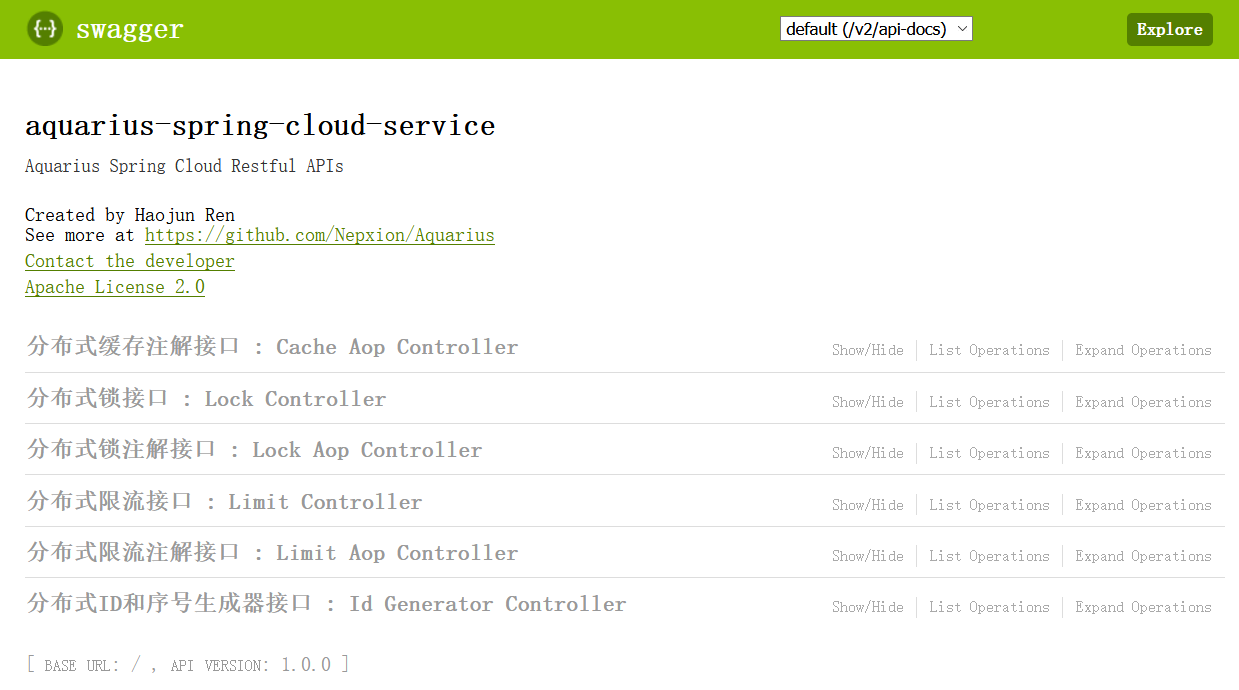Expand Operations for Cache Aop Controller

tap(1143, 350)
